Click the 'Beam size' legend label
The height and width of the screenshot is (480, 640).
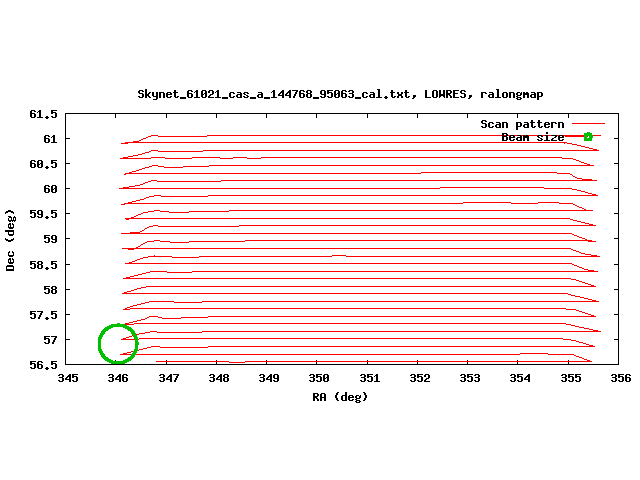click(x=533, y=137)
